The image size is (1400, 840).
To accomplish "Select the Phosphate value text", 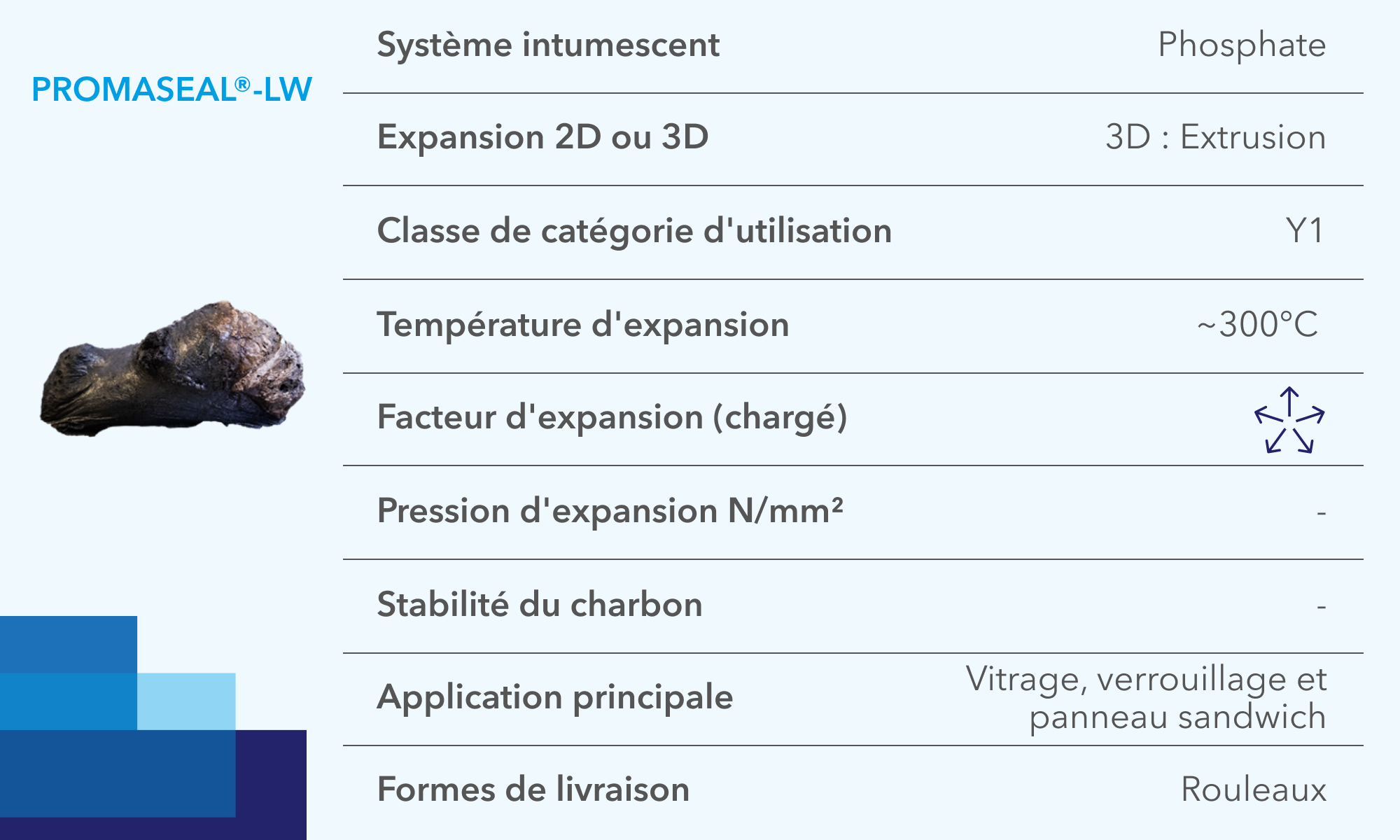I will click(x=1242, y=45).
